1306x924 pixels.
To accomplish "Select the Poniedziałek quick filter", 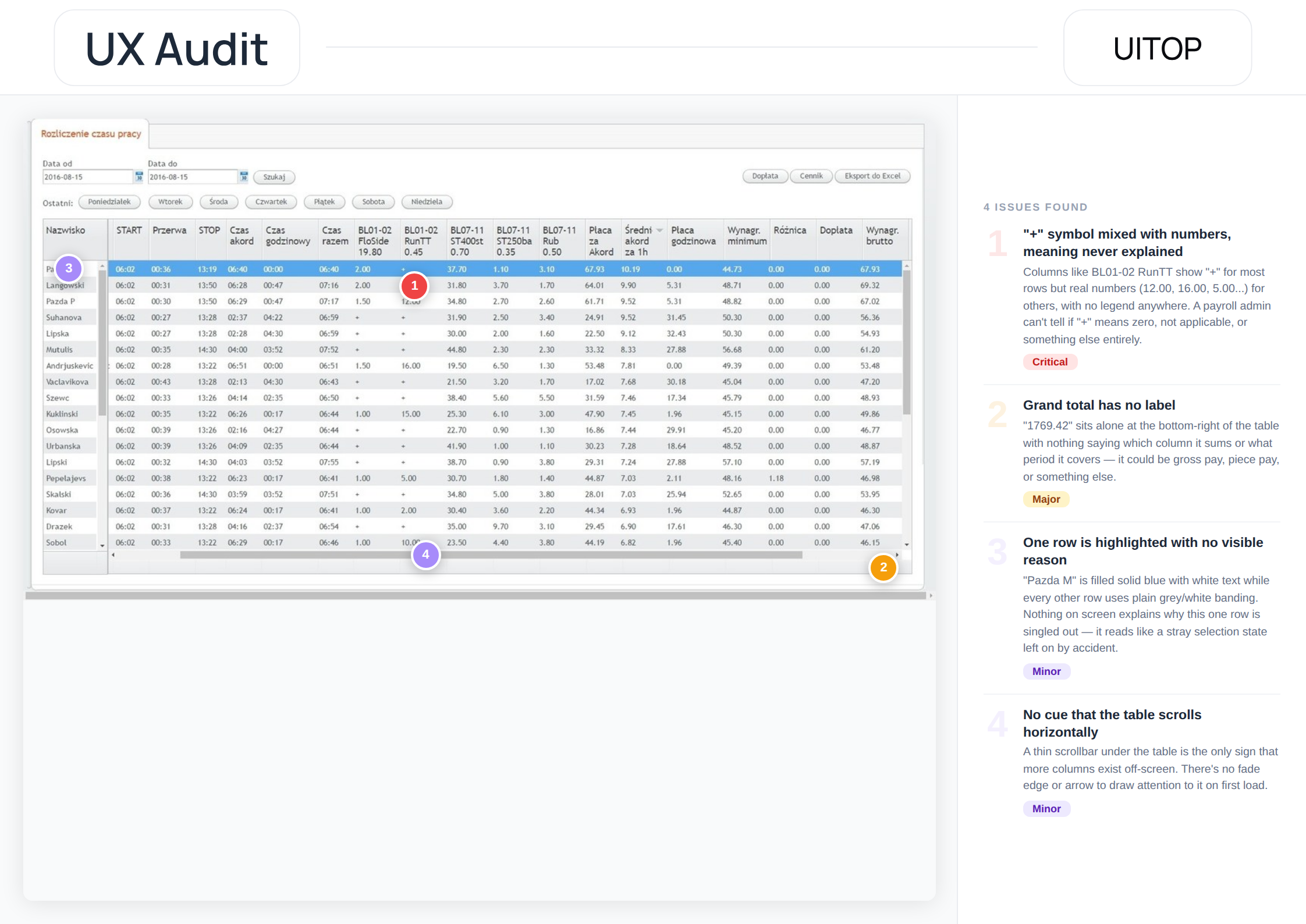I will (109, 202).
